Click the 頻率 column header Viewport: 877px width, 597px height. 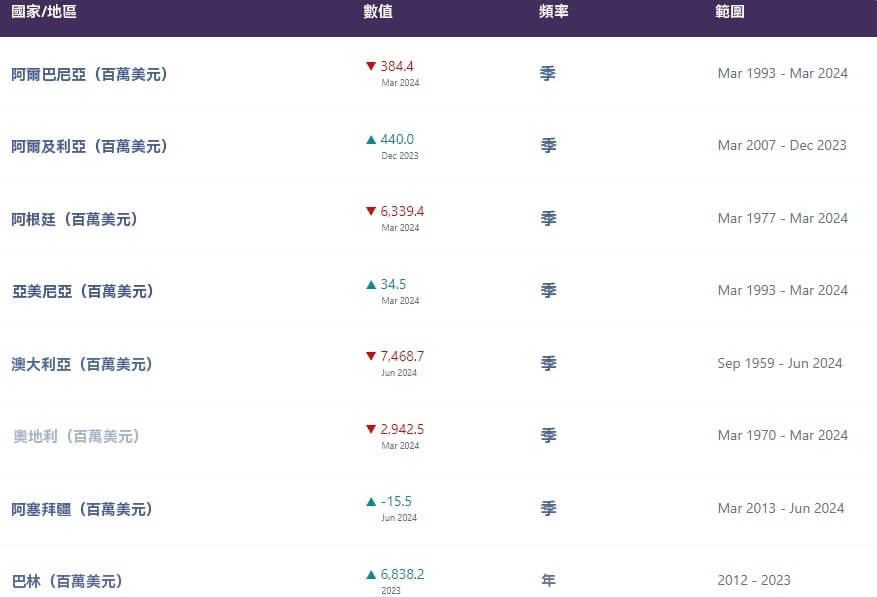(x=554, y=11)
